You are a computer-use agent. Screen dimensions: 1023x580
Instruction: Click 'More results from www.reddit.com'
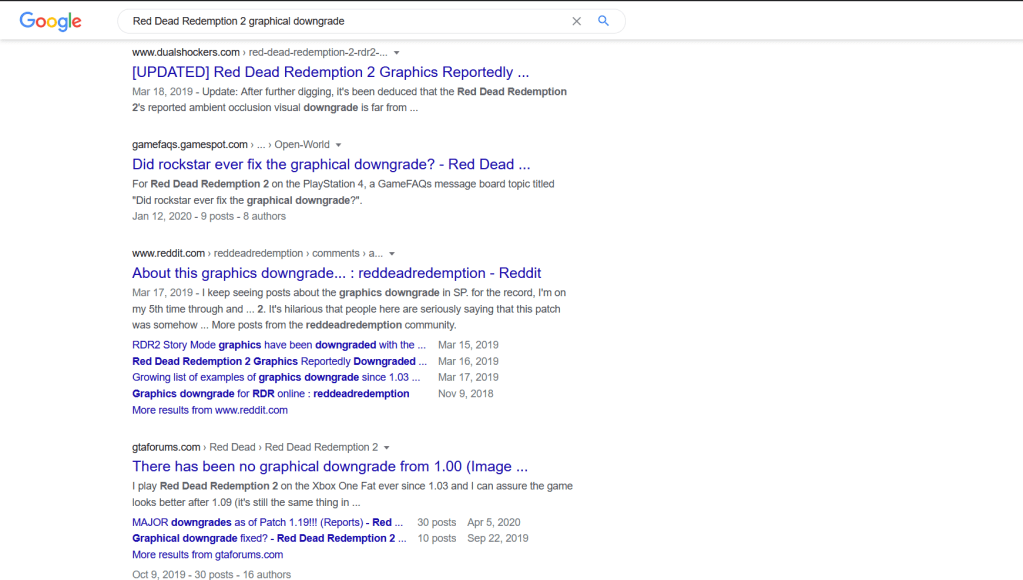coord(209,410)
